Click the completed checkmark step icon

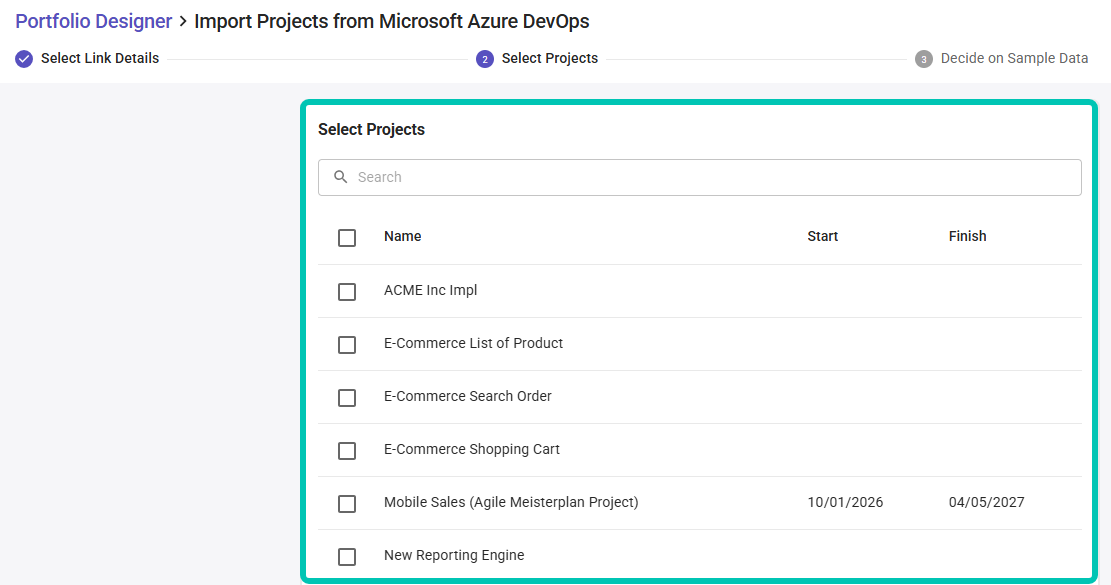pyautogui.click(x=24, y=59)
